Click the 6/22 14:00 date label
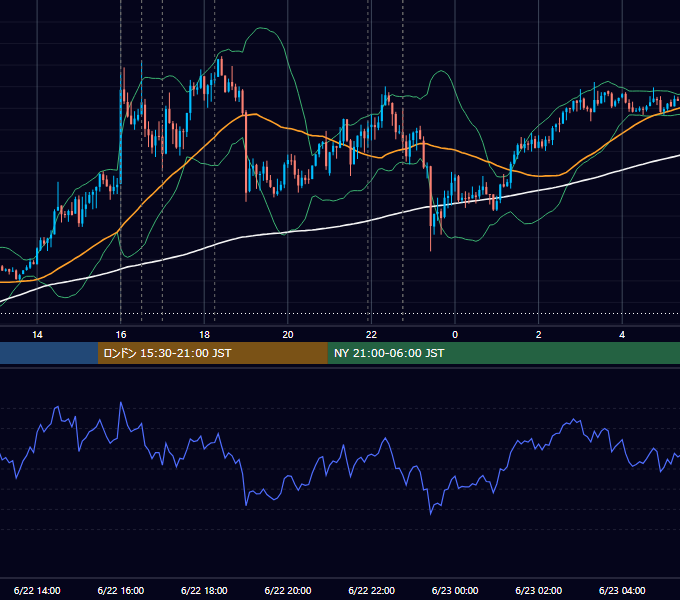This screenshot has height=600, width=680. (37, 590)
